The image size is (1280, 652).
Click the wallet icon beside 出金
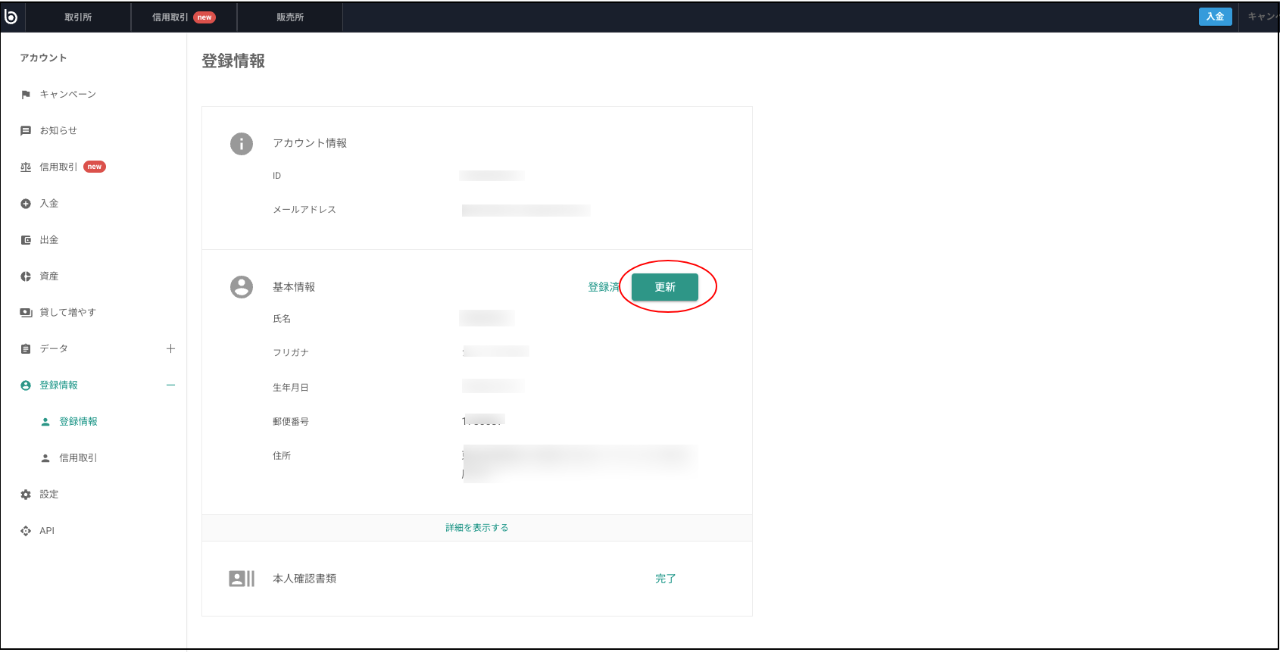pyautogui.click(x=26, y=240)
